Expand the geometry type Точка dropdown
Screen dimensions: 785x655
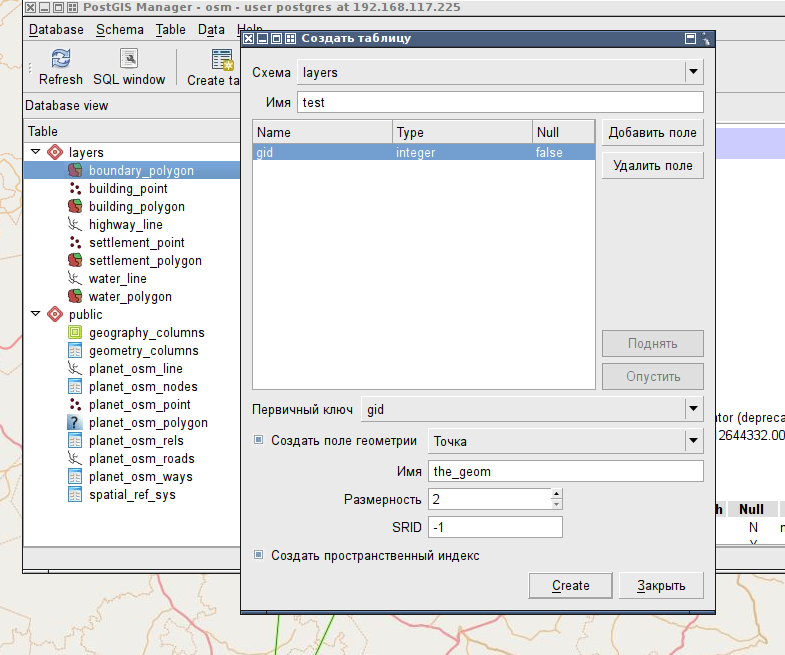[692, 440]
